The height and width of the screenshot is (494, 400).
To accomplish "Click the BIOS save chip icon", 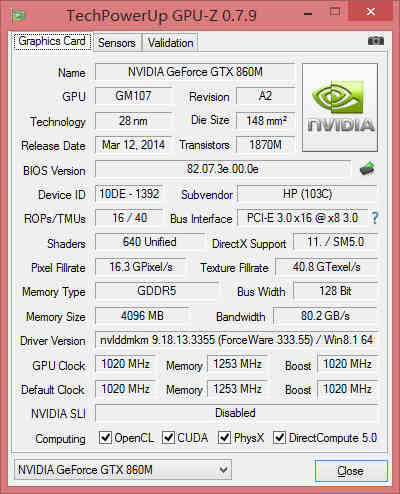I will 367,169.
